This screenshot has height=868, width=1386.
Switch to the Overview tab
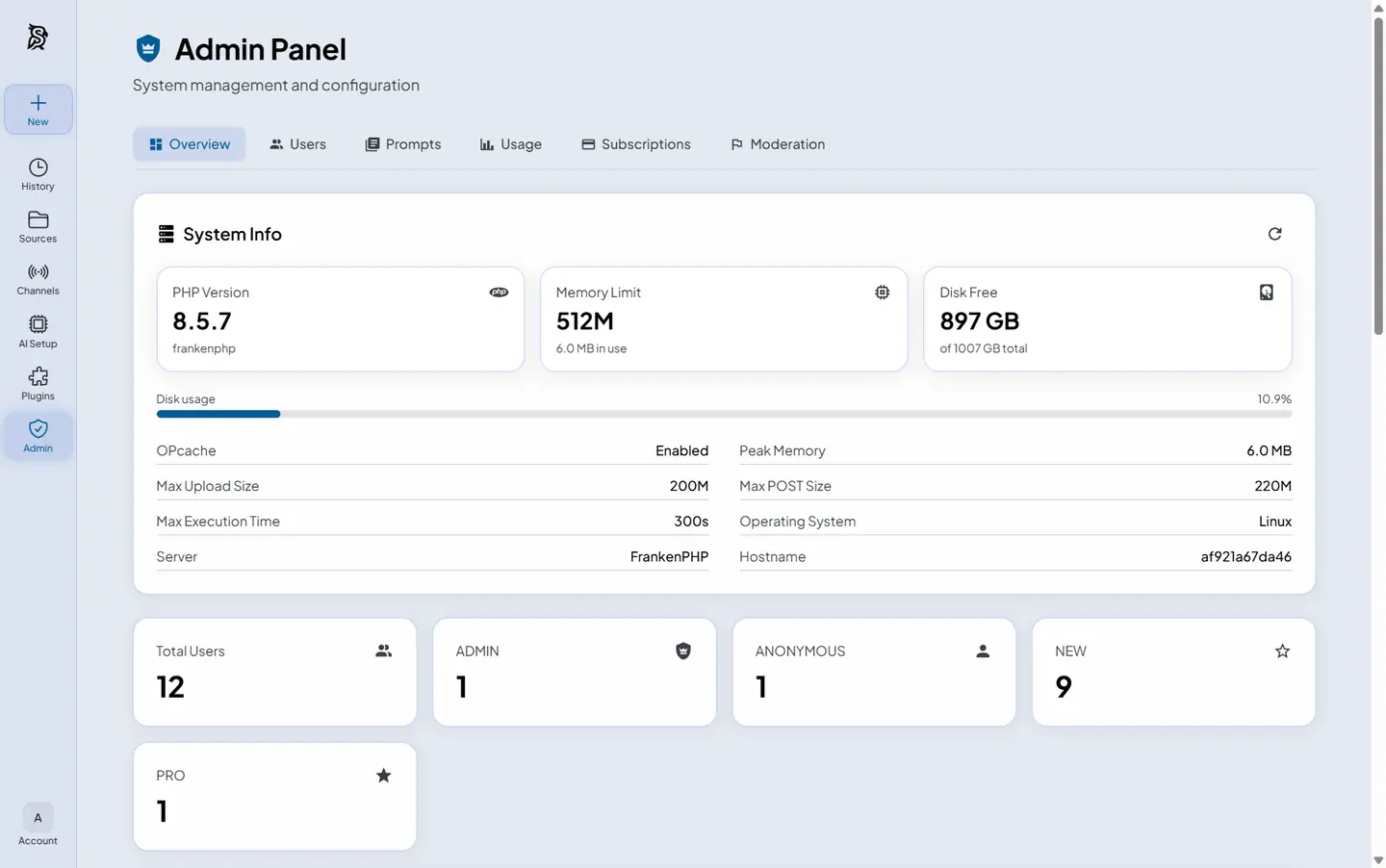190,144
